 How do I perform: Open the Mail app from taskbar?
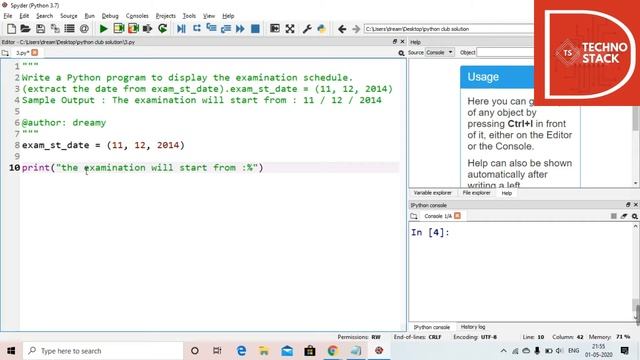[x=287, y=351]
